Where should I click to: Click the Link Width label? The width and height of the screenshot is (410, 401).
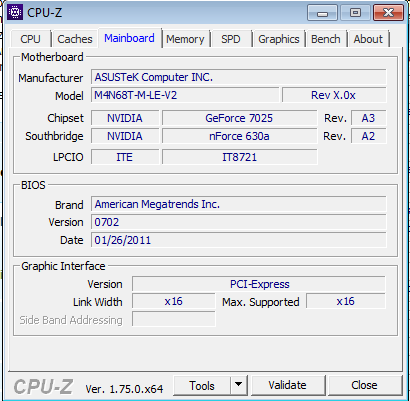[x=98, y=302]
